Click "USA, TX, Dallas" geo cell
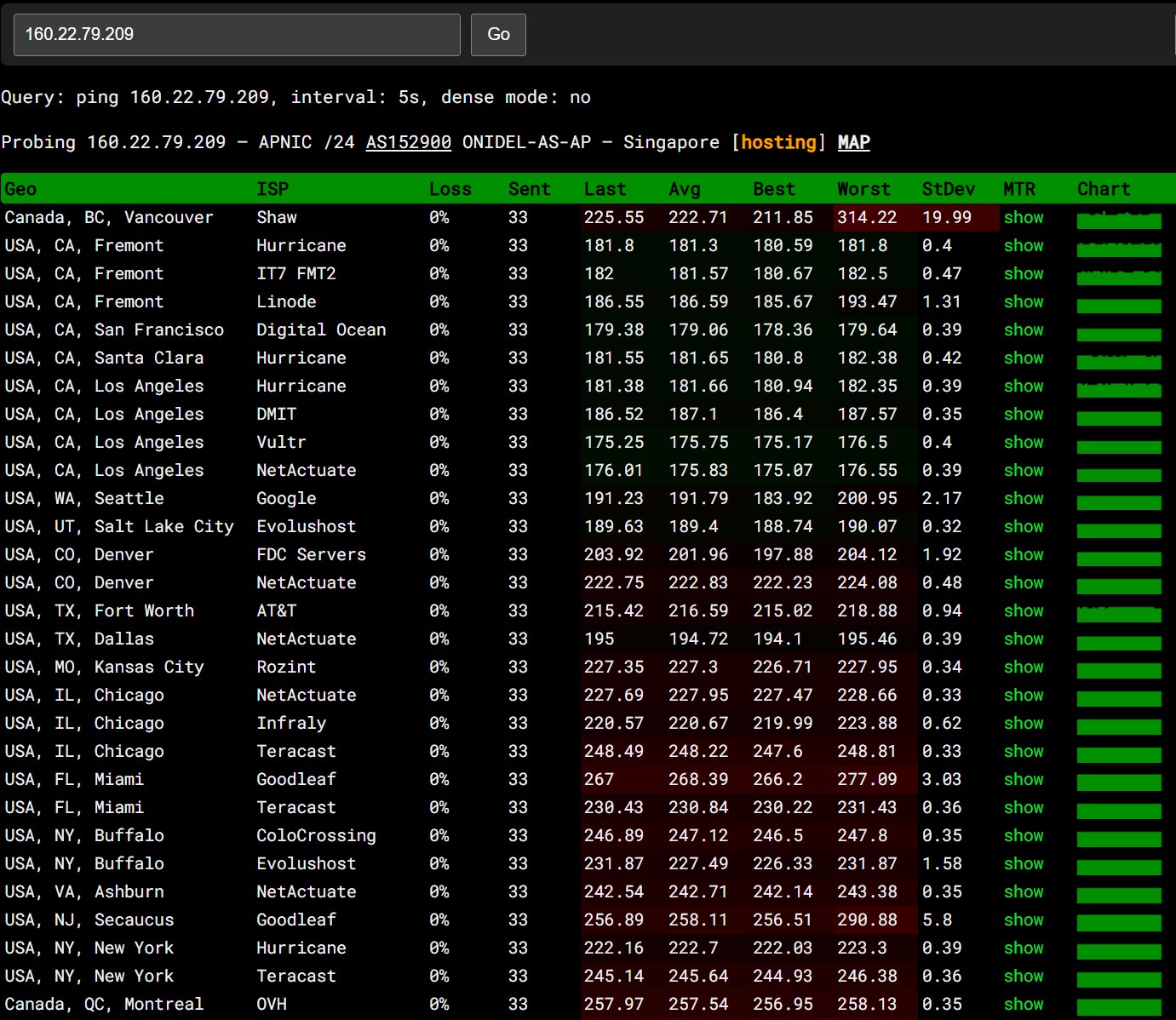1176x1020 pixels. 79,639
